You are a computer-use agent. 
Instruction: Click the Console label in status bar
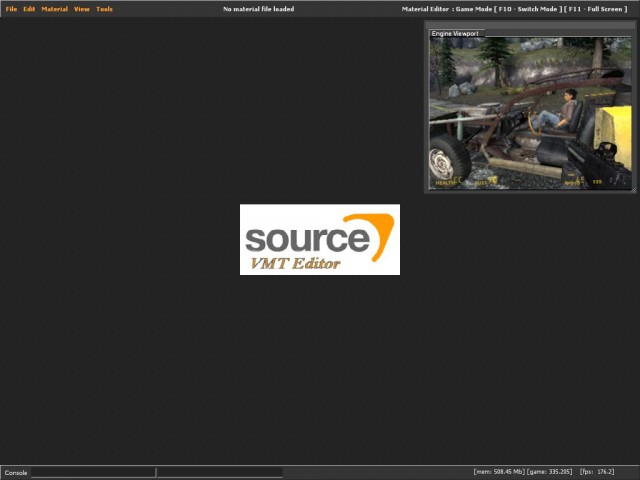tap(16, 473)
